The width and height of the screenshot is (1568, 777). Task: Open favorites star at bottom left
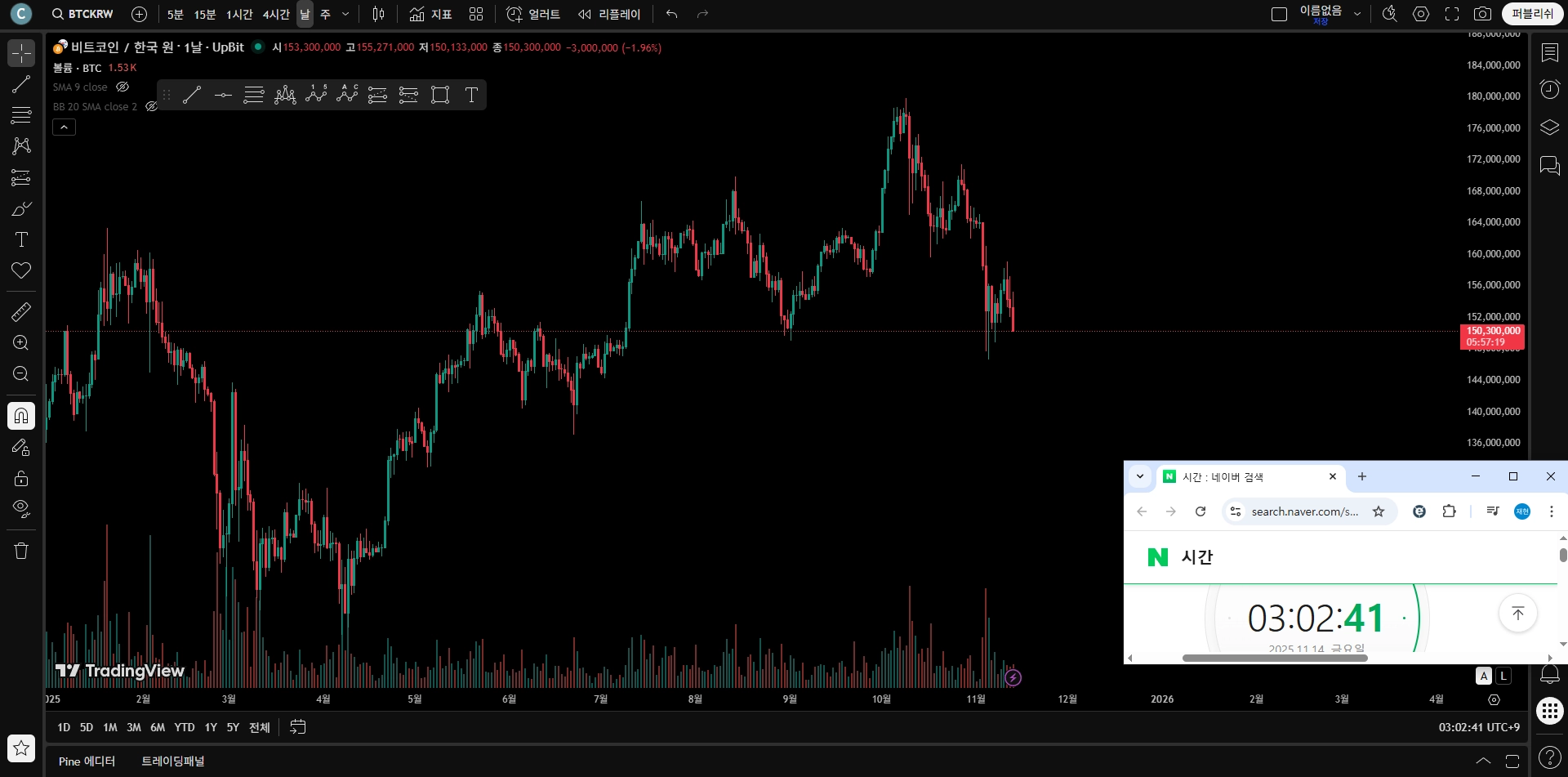coord(21,748)
